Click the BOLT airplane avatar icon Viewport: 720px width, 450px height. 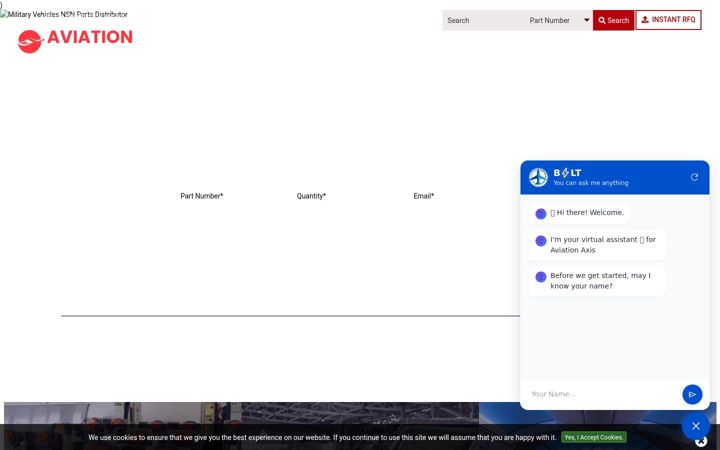click(x=538, y=177)
